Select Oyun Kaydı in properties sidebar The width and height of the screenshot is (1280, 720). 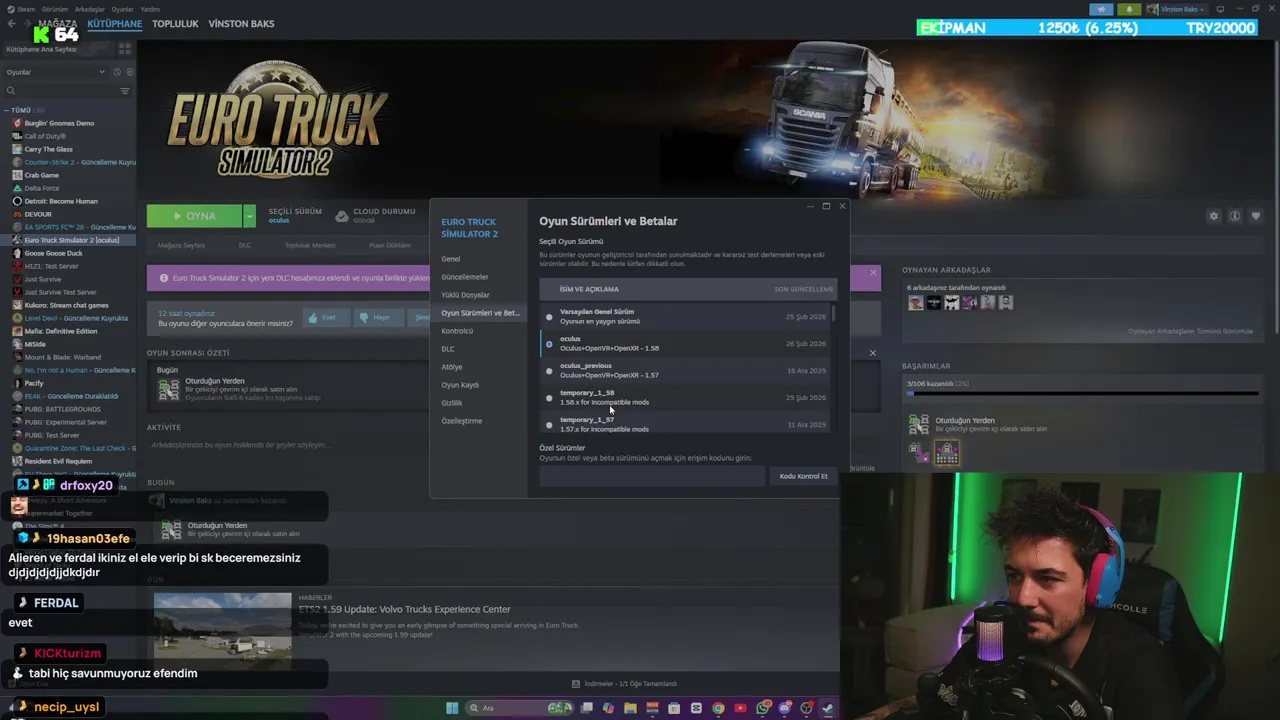click(x=460, y=385)
